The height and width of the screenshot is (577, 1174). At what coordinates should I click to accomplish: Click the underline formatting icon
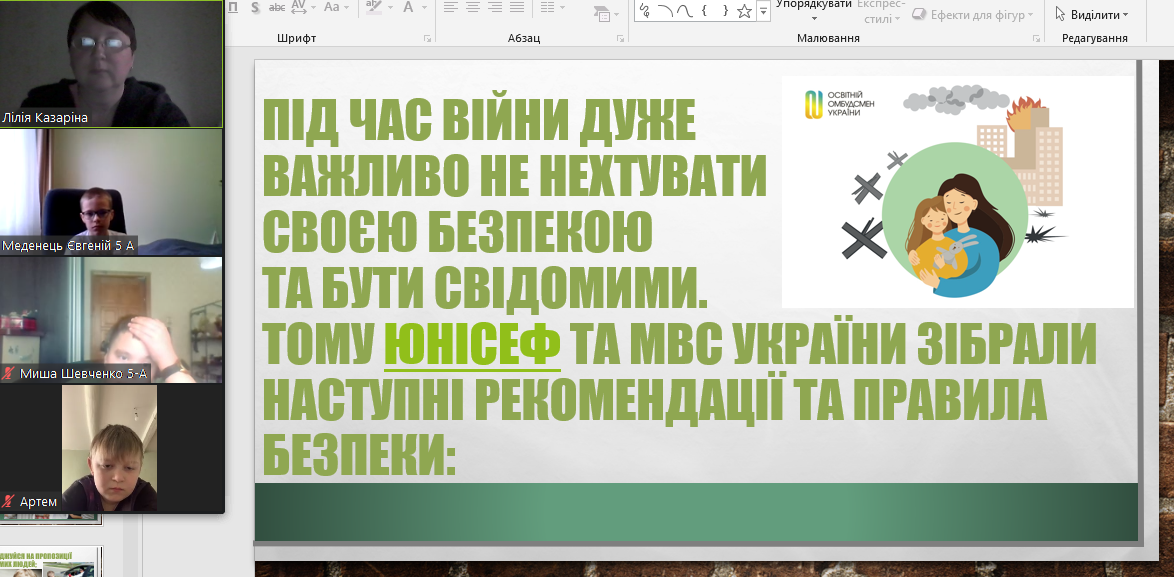(233, 7)
